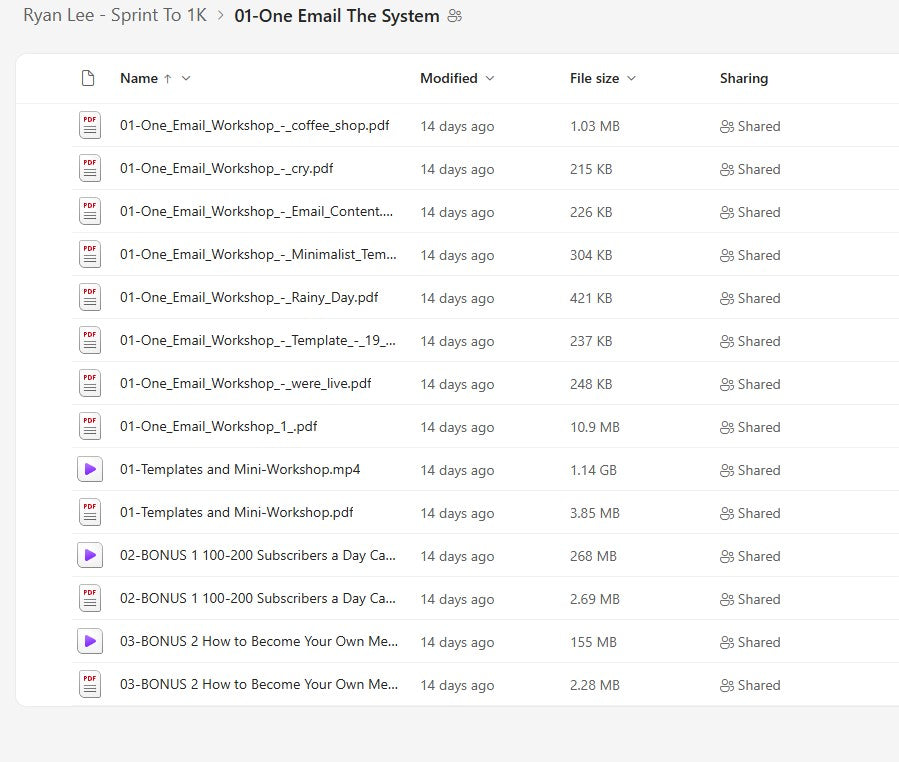Image resolution: width=899 pixels, height=762 pixels.
Task: Navigate to Ryan Lee - Sprint To 1K breadcrumb
Action: click(115, 16)
